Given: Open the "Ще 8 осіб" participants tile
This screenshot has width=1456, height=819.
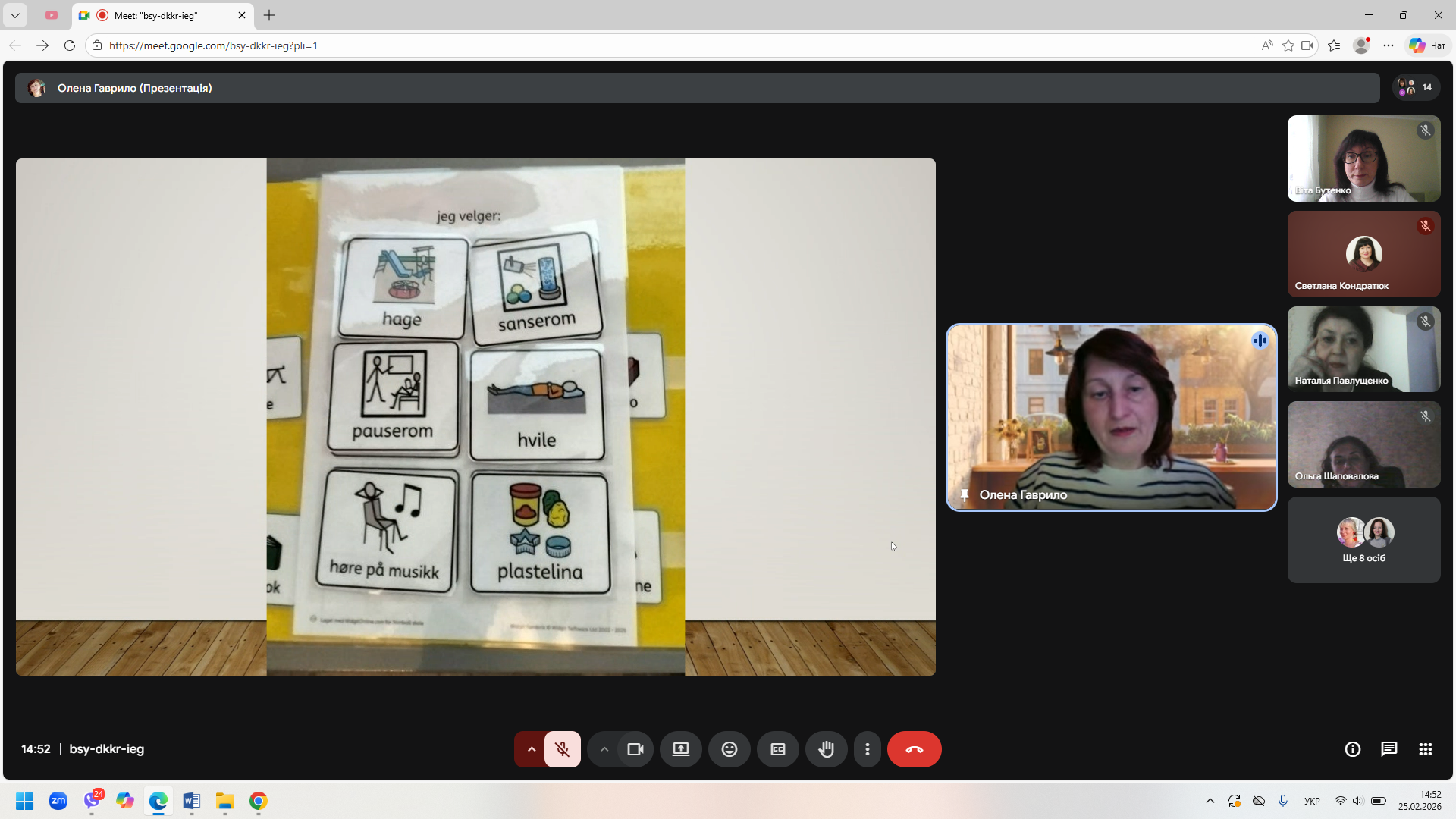Looking at the screenshot, I should pos(1363,540).
